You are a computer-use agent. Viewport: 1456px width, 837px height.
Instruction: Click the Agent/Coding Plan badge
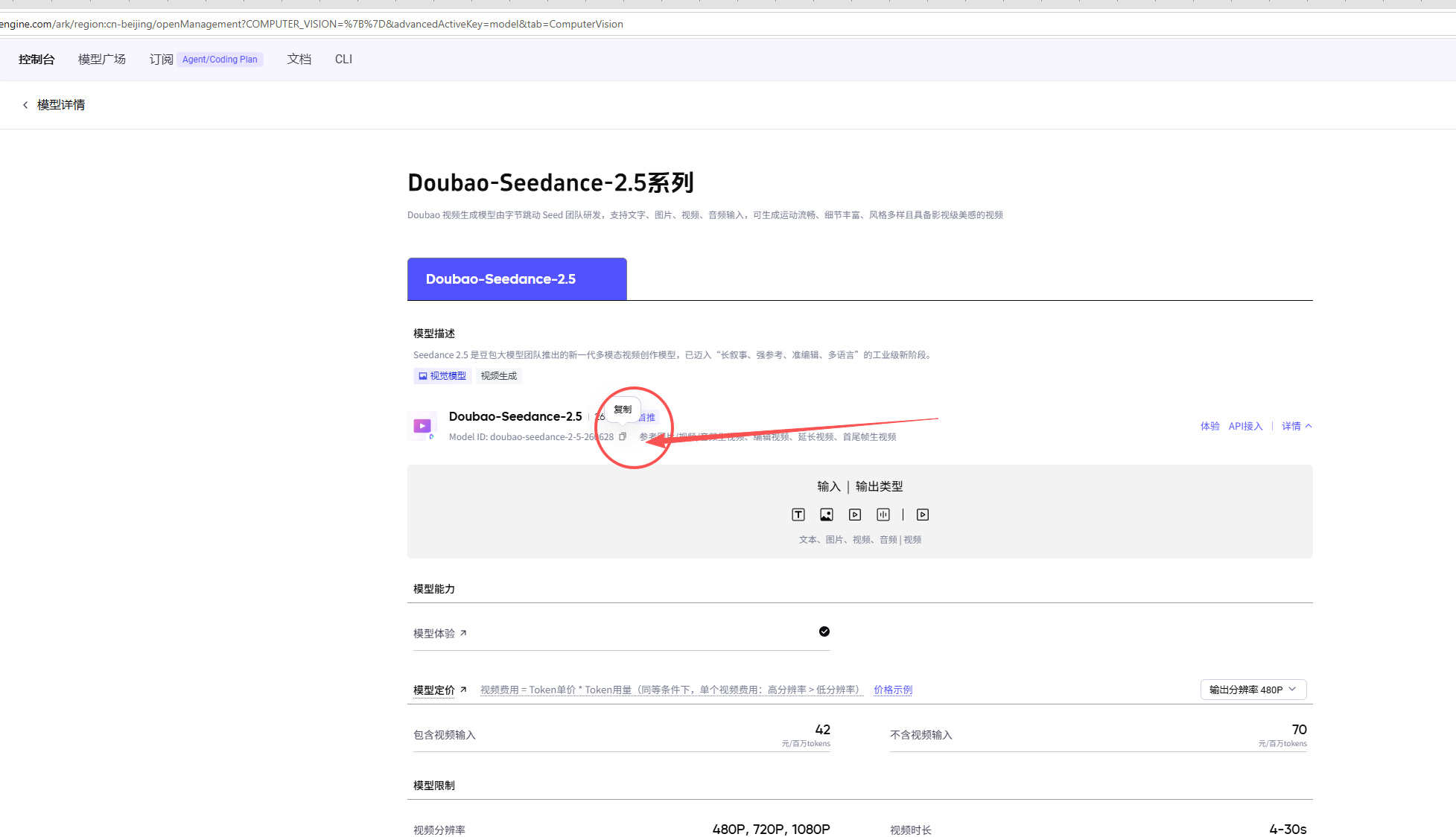pyautogui.click(x=220, y=60)
